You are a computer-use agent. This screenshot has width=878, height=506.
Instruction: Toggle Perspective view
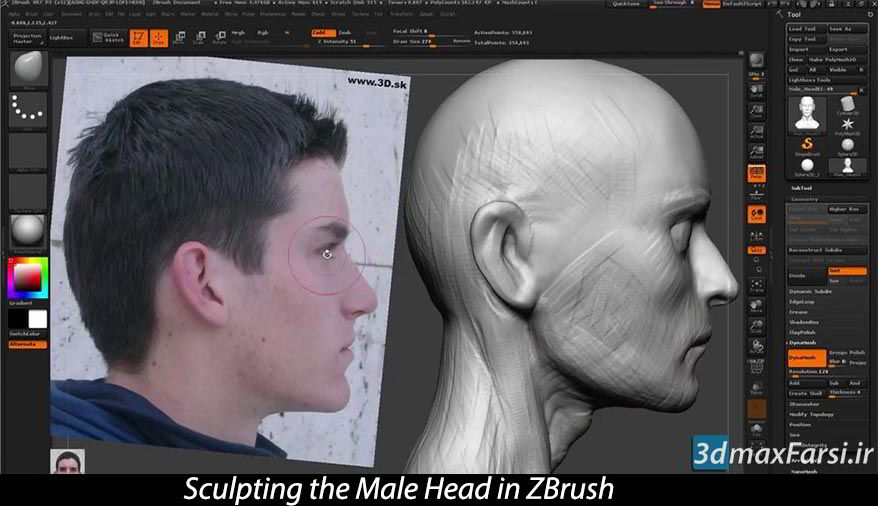click(x=756, y=174)
